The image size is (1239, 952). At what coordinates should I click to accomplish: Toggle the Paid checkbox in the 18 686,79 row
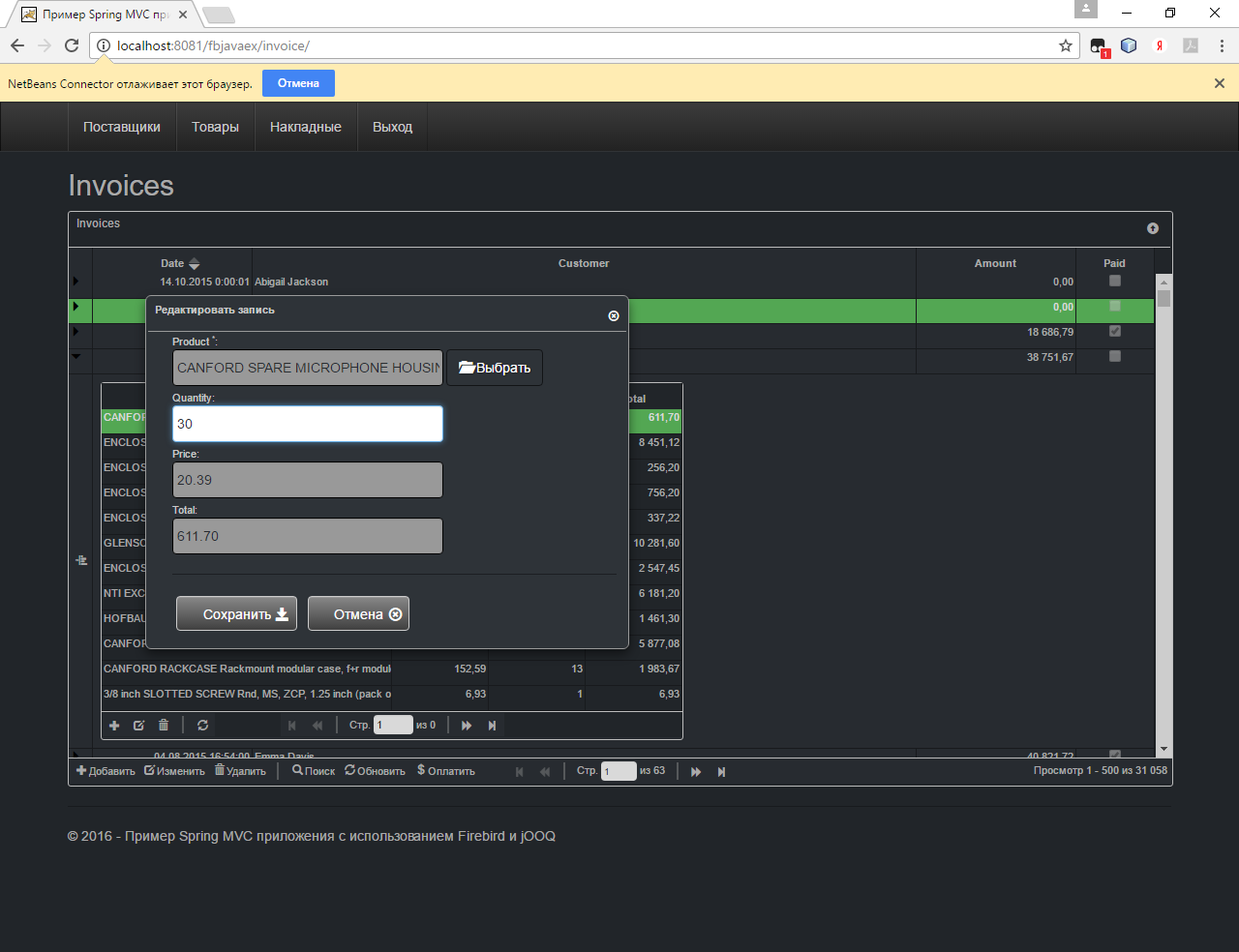[x=1115, y=331]
